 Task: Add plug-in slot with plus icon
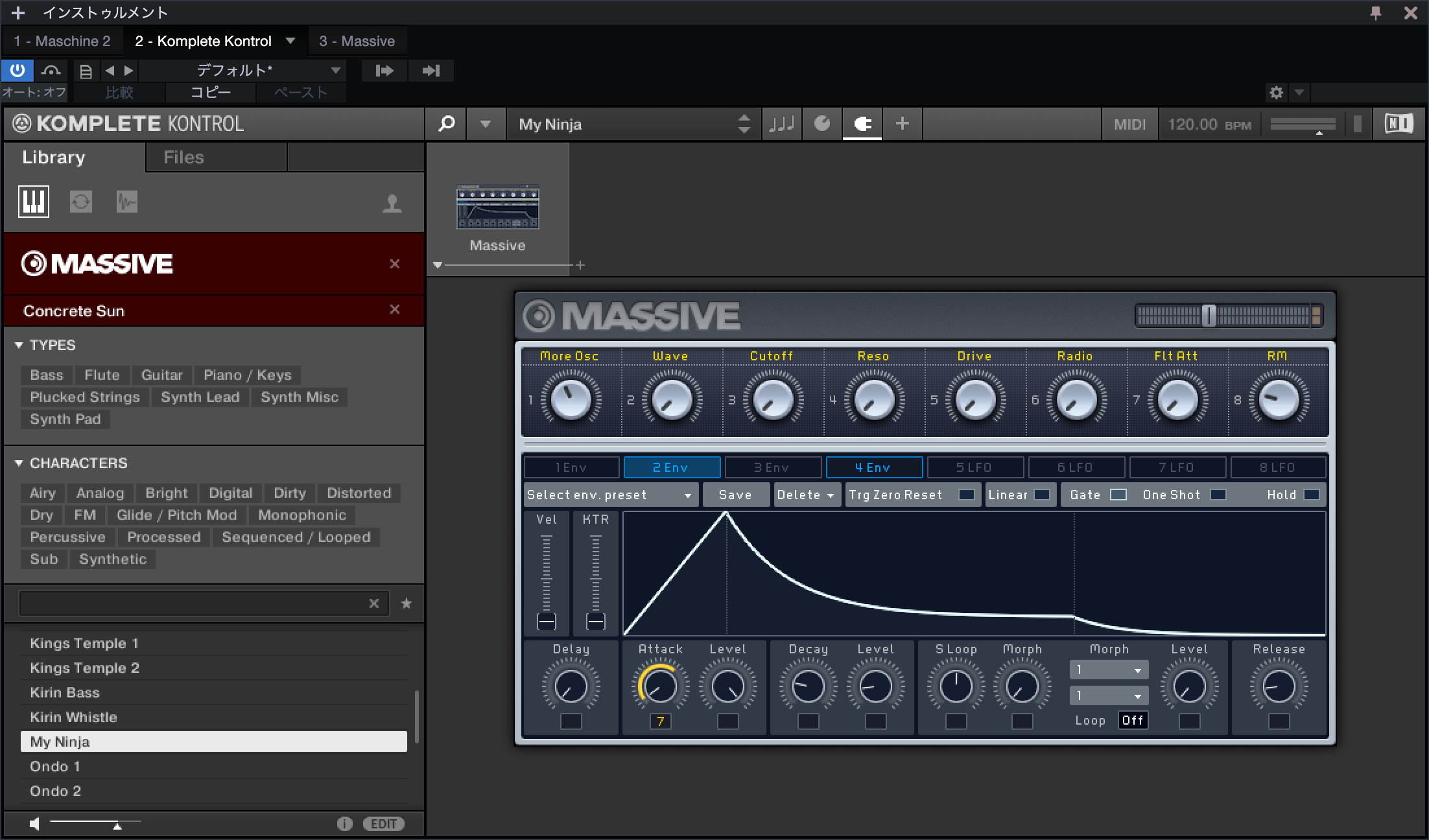click(580, 265)
